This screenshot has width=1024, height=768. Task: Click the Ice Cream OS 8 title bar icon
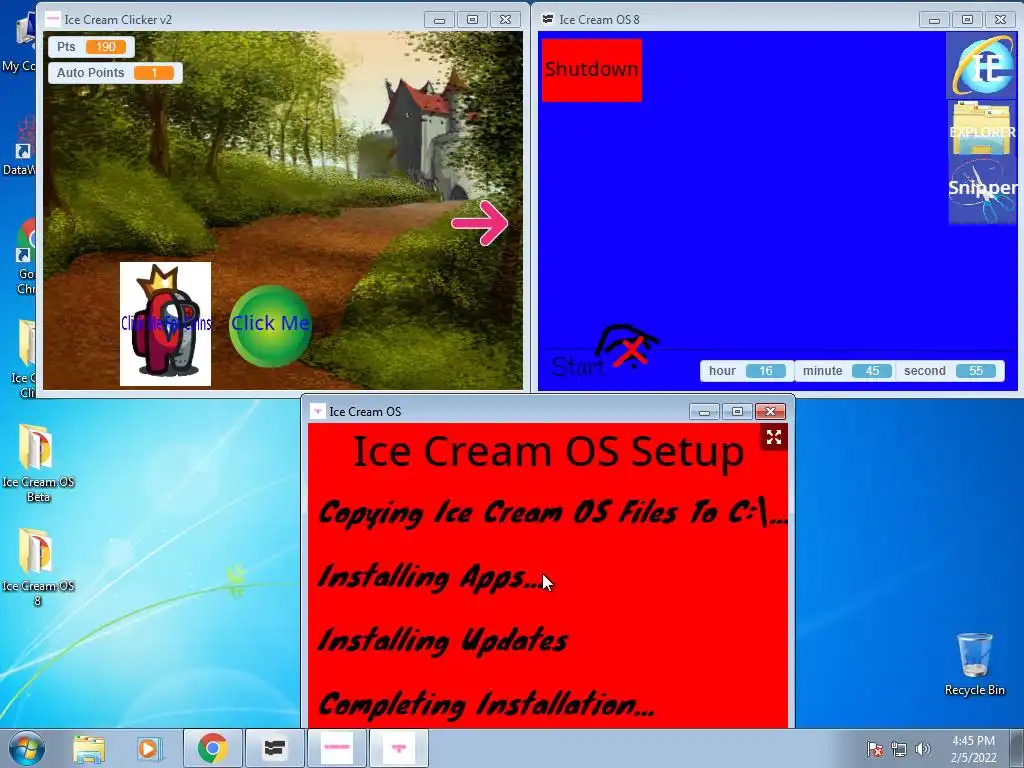coord(548,19)
